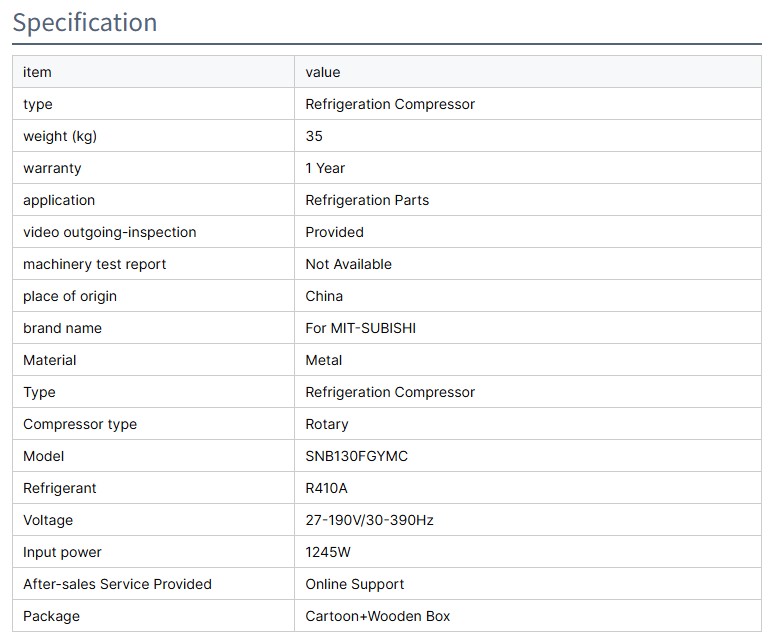The image size is (774, 642).
Task: Click the voltage value 27-190V/30-390Hz
Action: tap(369, 520)
